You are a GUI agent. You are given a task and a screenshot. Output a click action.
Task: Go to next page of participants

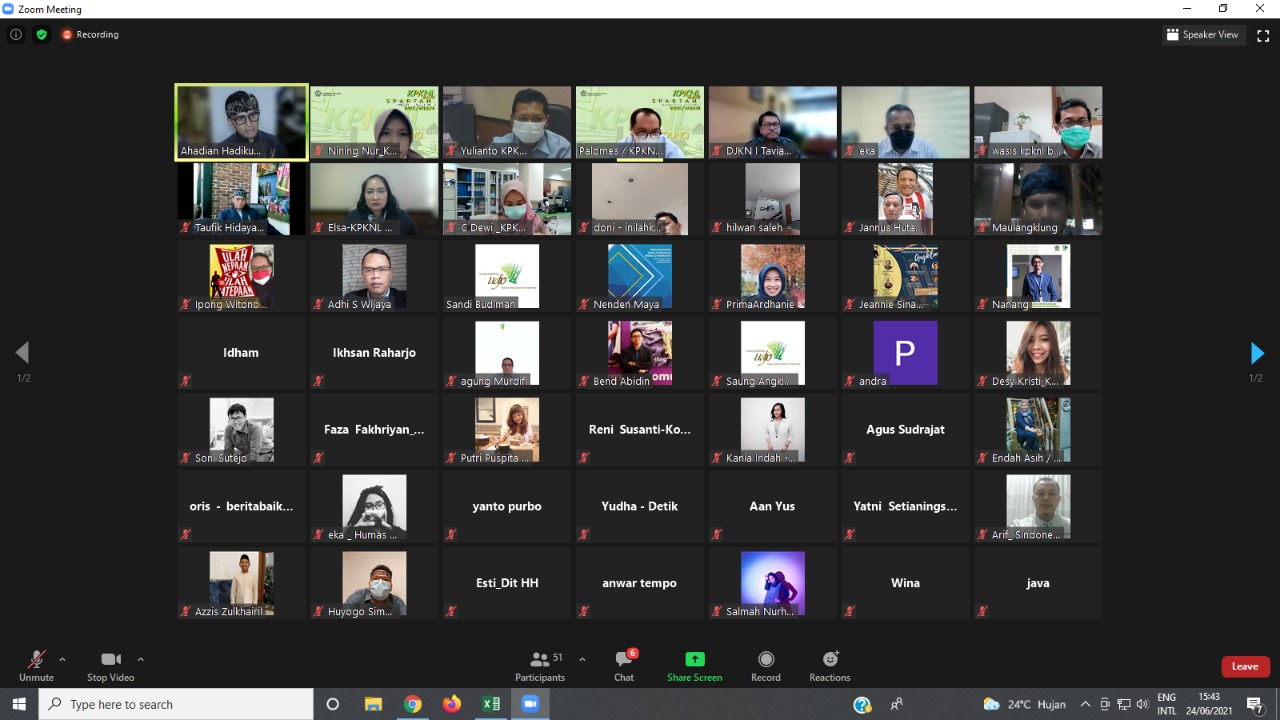coord(1257,353)
